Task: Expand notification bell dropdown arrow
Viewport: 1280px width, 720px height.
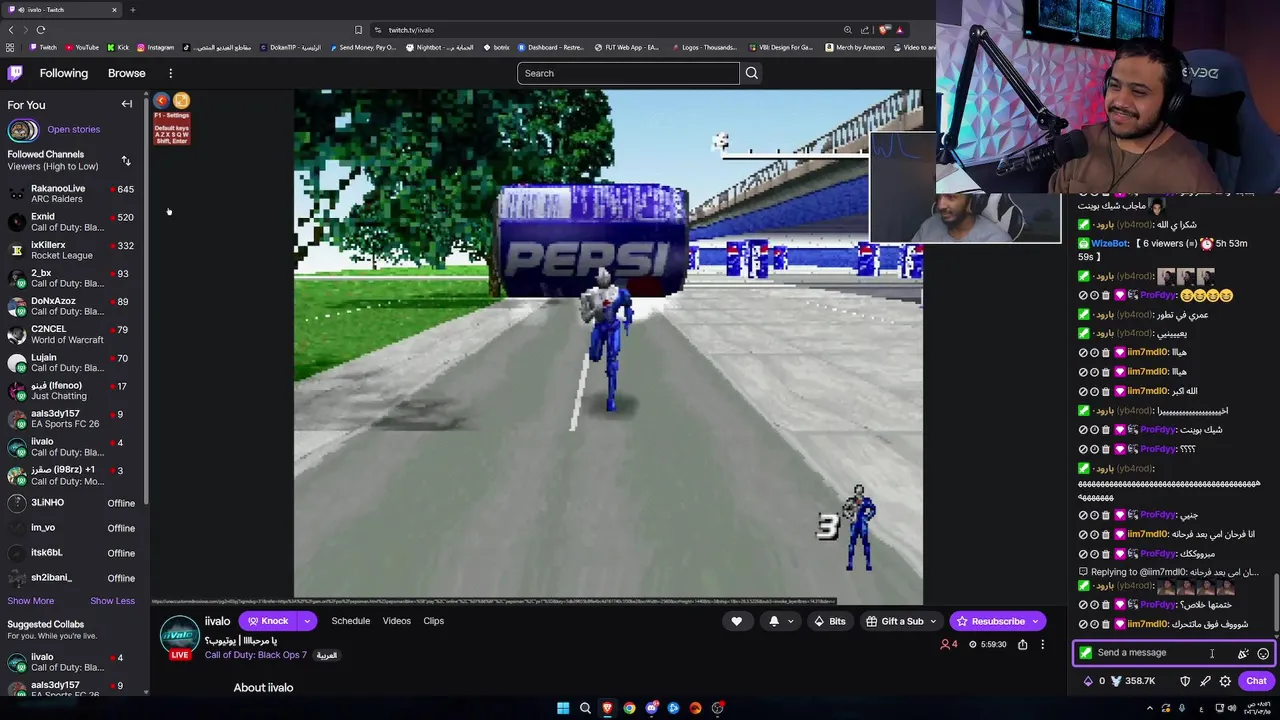Action: 790,621
